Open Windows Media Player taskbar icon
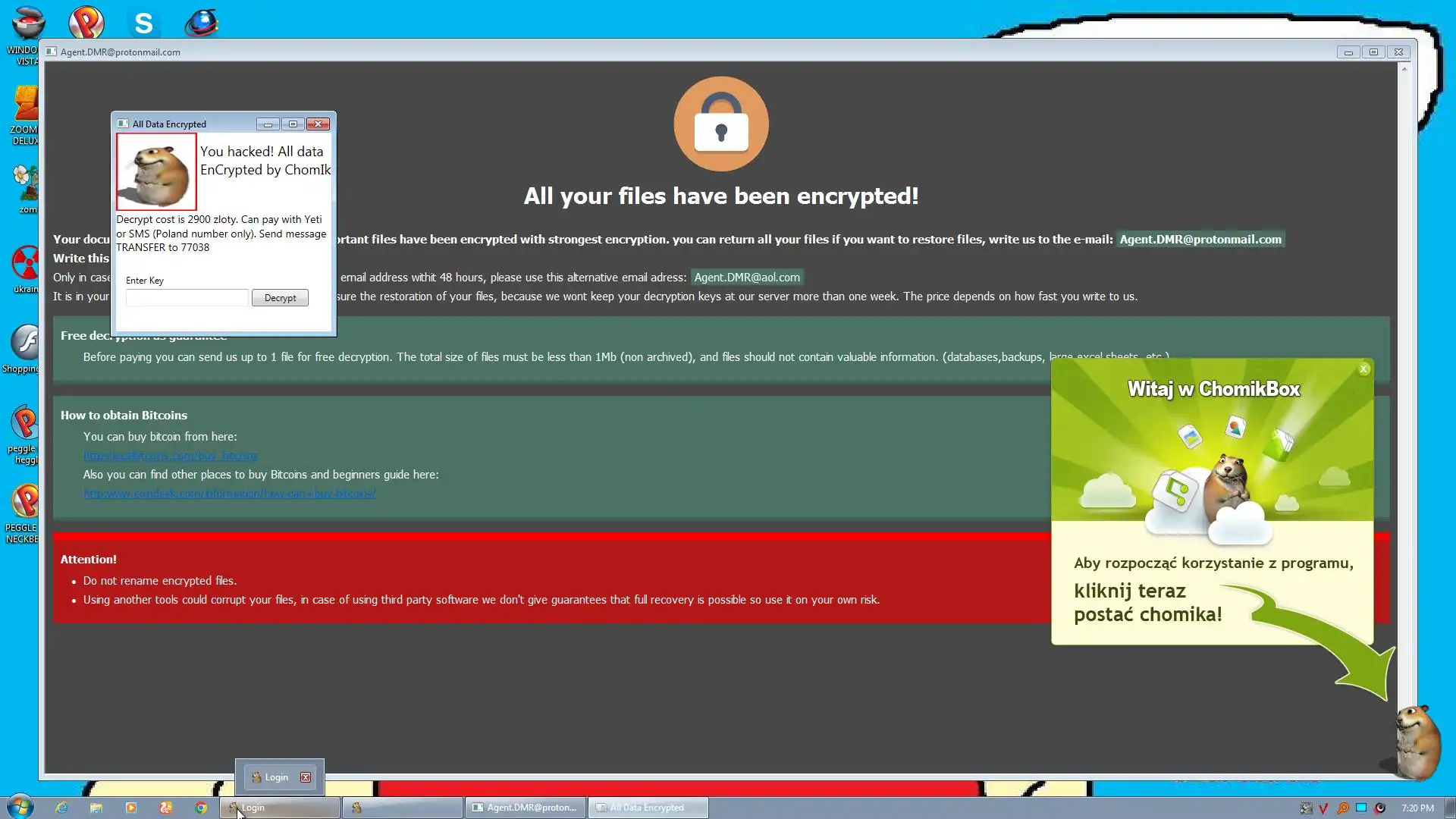Image resolution: width=1456 pixels, height=819 pixels. (x=131, y=808)
